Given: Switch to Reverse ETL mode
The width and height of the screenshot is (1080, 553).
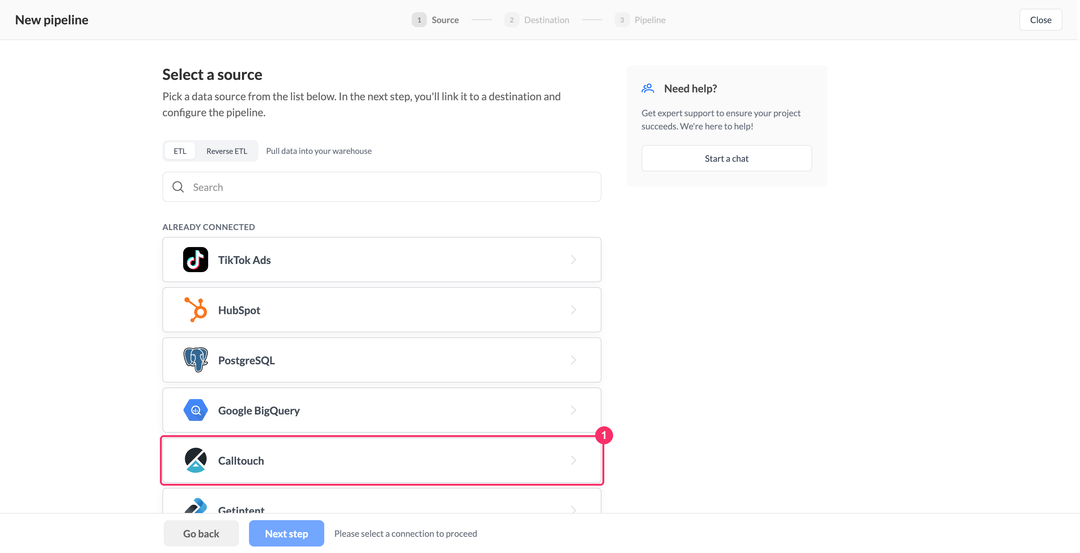Looking at the screenshot, I should 227,151.
